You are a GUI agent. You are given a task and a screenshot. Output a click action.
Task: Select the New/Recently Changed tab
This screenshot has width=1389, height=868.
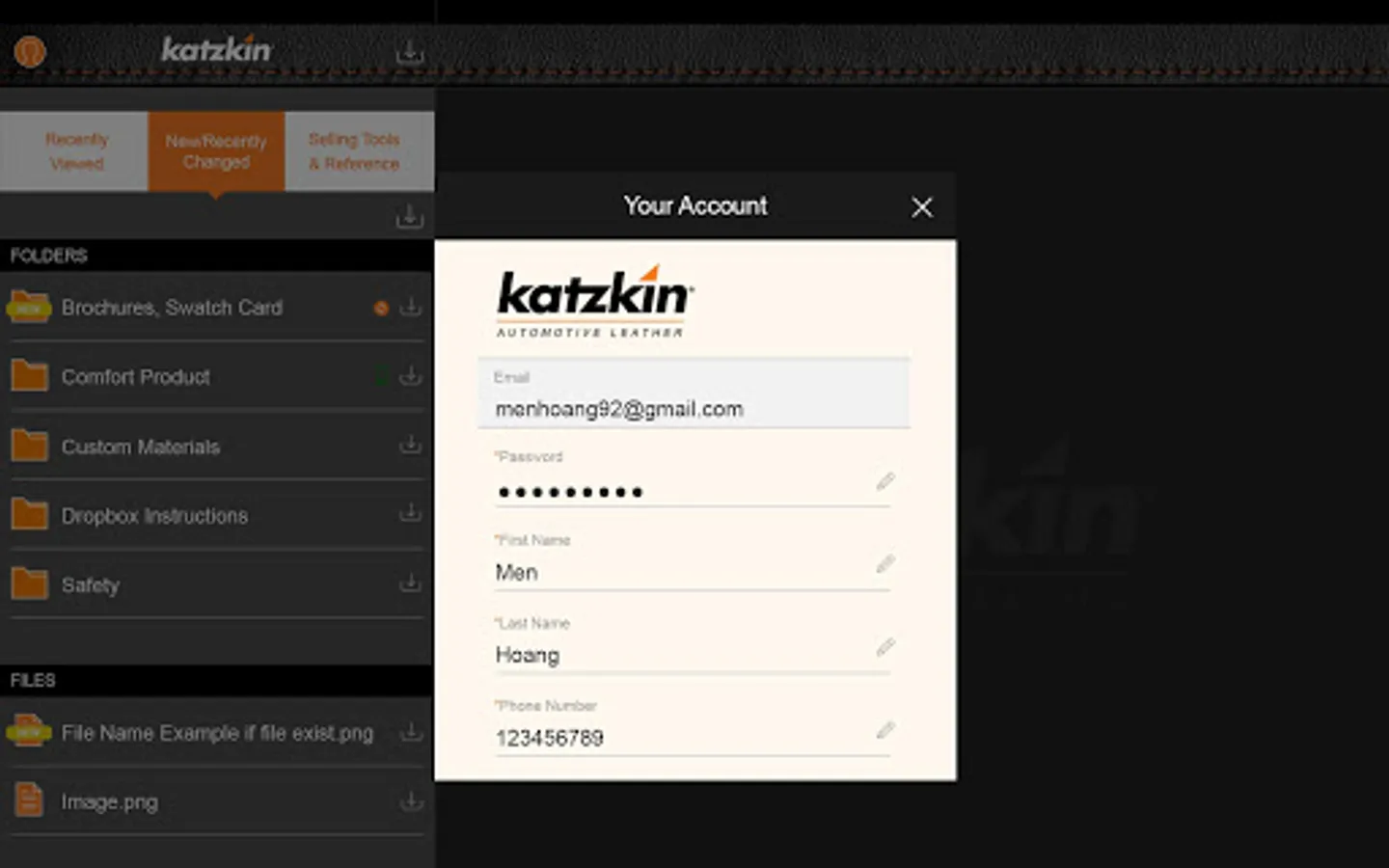pos(216,151)
